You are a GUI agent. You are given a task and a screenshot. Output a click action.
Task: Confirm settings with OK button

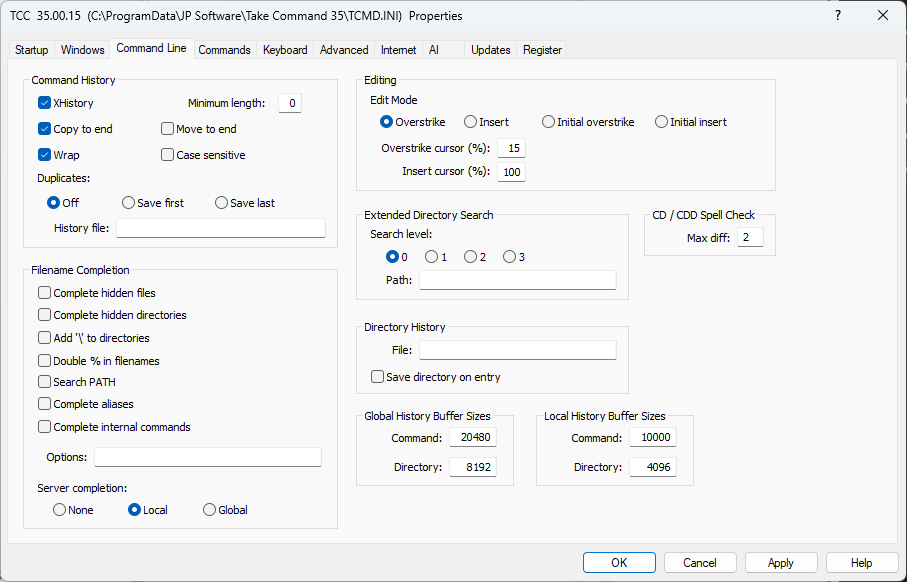click(620, 562)
